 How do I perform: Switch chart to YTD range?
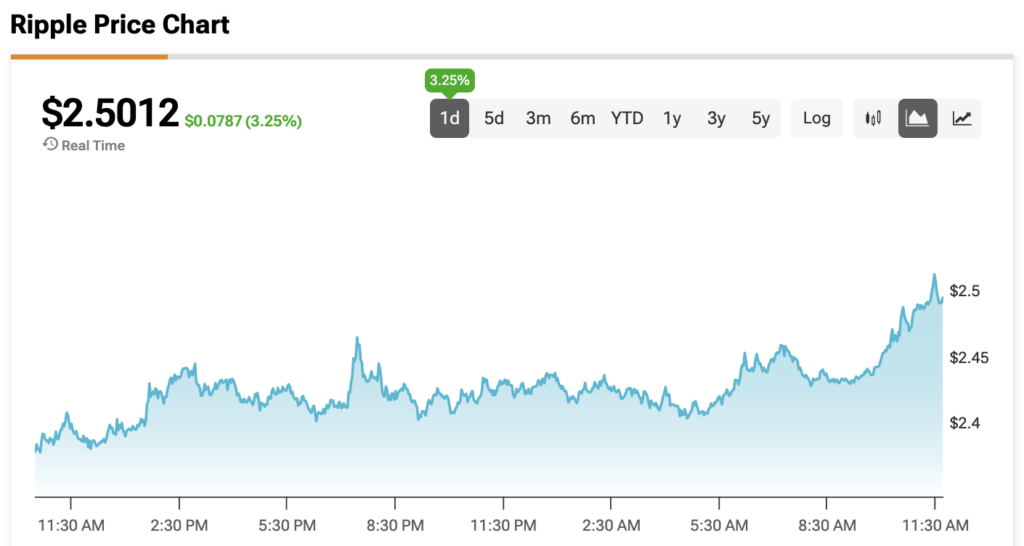pyautogui.click(x=627, y=118)
